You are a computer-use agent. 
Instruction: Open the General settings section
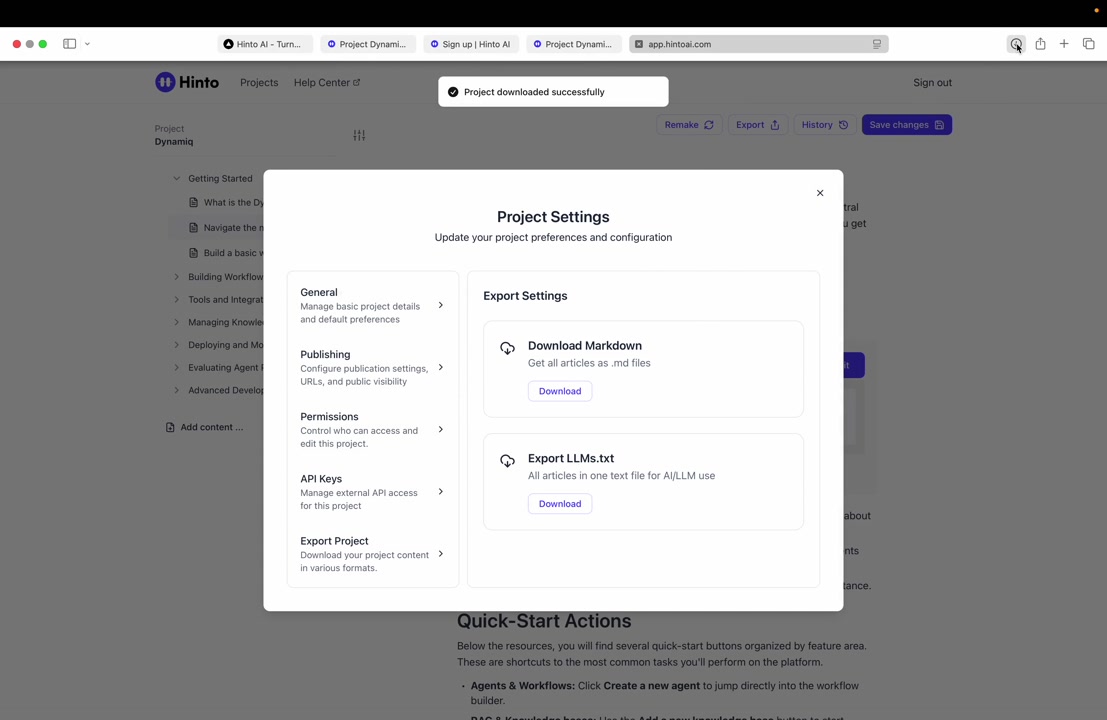click(x=372, y=305)
